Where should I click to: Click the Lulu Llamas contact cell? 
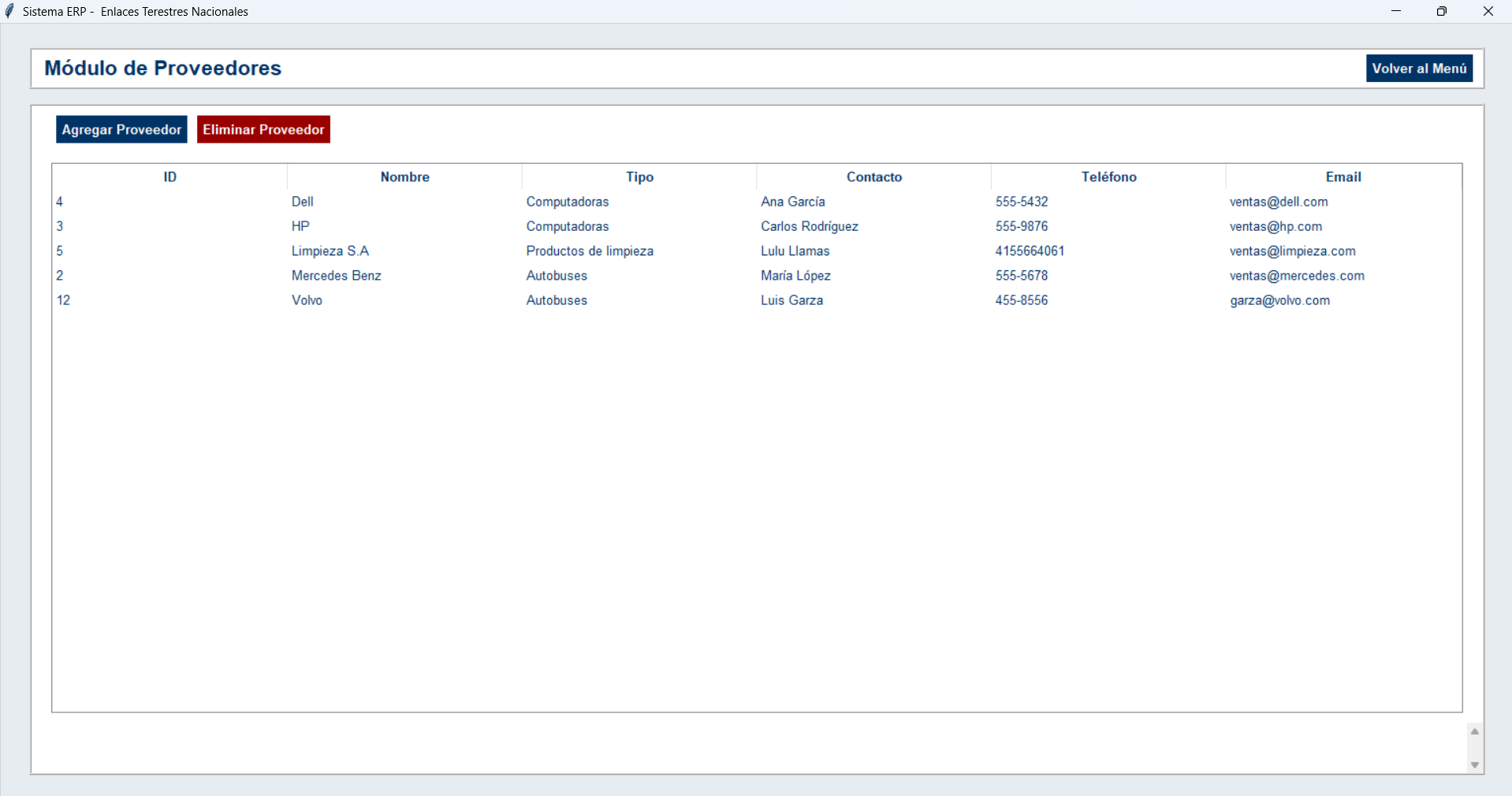click(795, 251)
